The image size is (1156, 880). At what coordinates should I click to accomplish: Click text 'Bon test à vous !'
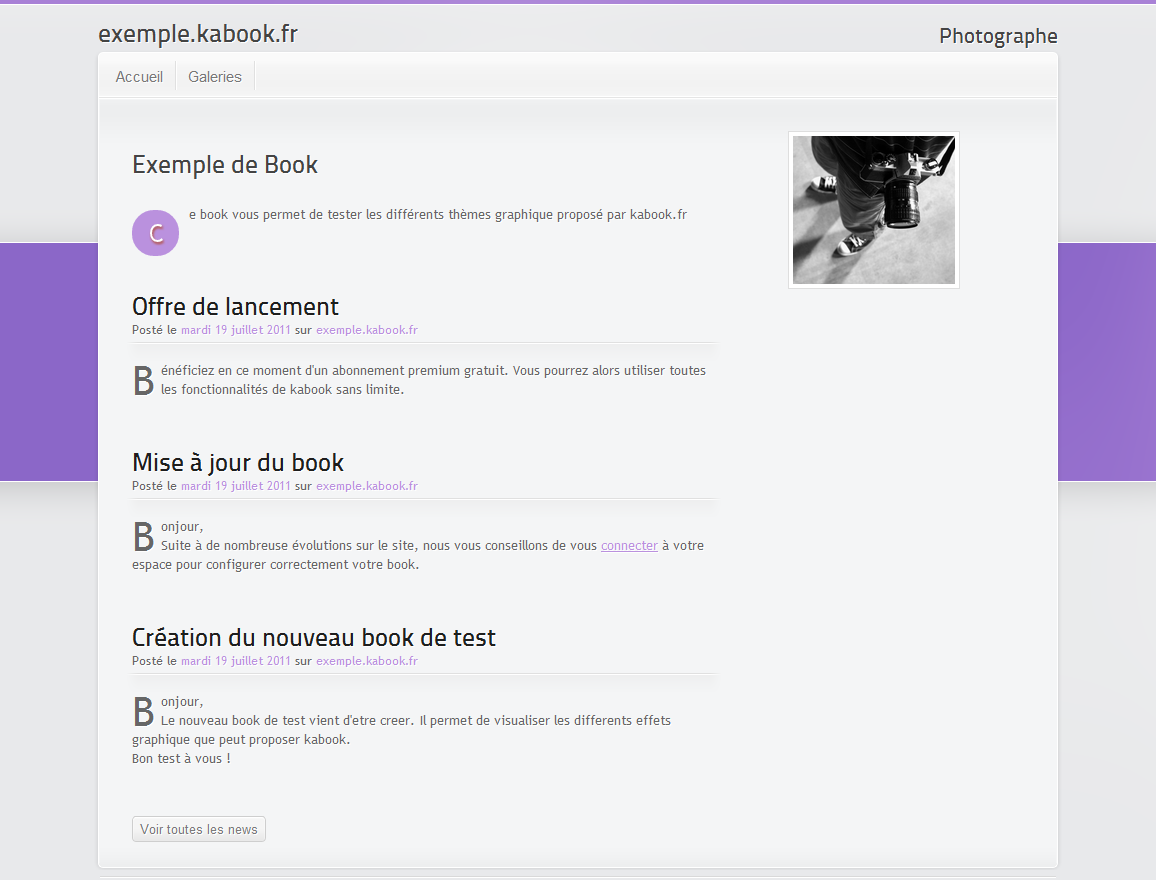[181, 758]
